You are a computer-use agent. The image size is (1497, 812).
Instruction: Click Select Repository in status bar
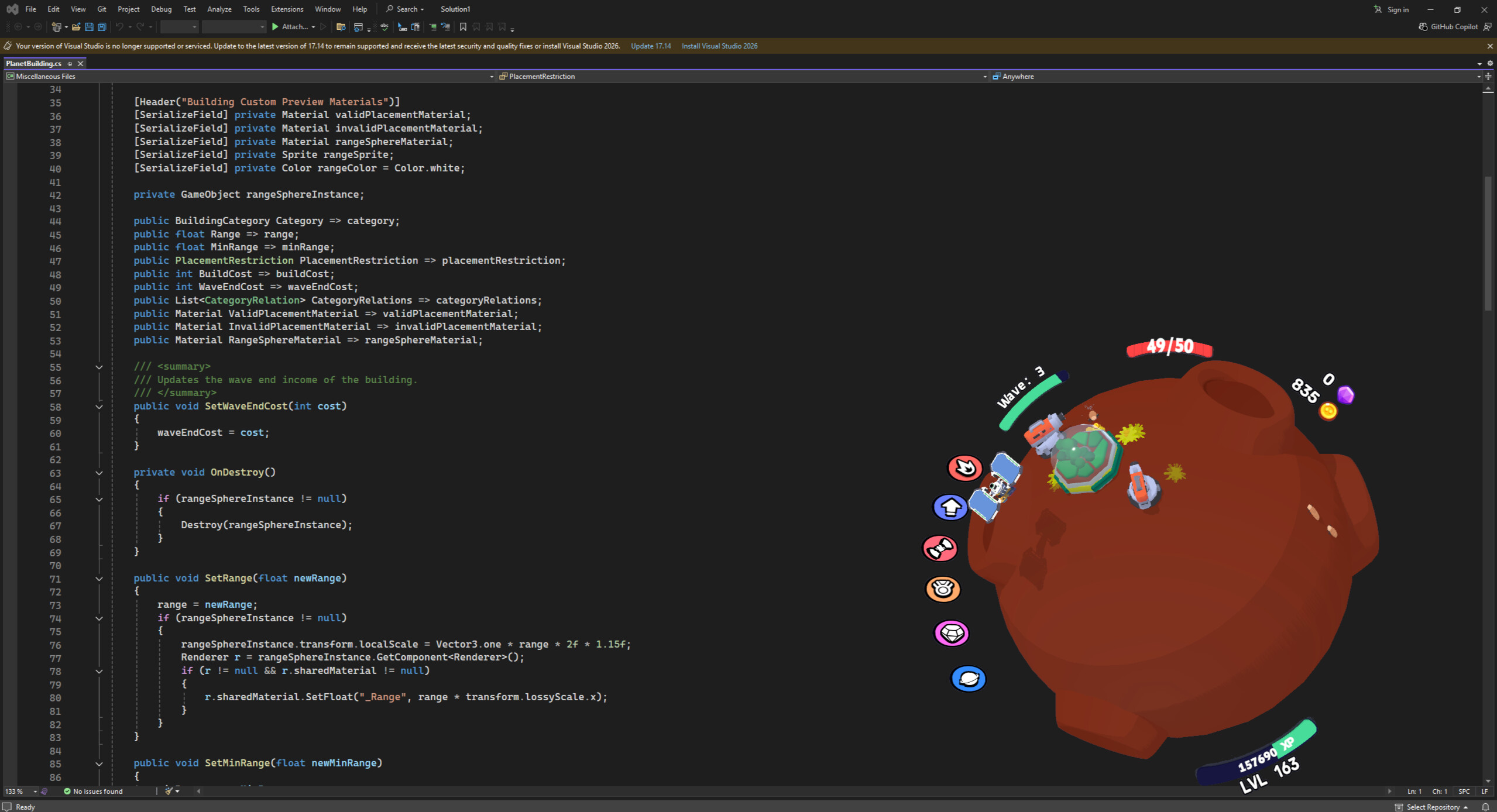tap(1431, 807)
